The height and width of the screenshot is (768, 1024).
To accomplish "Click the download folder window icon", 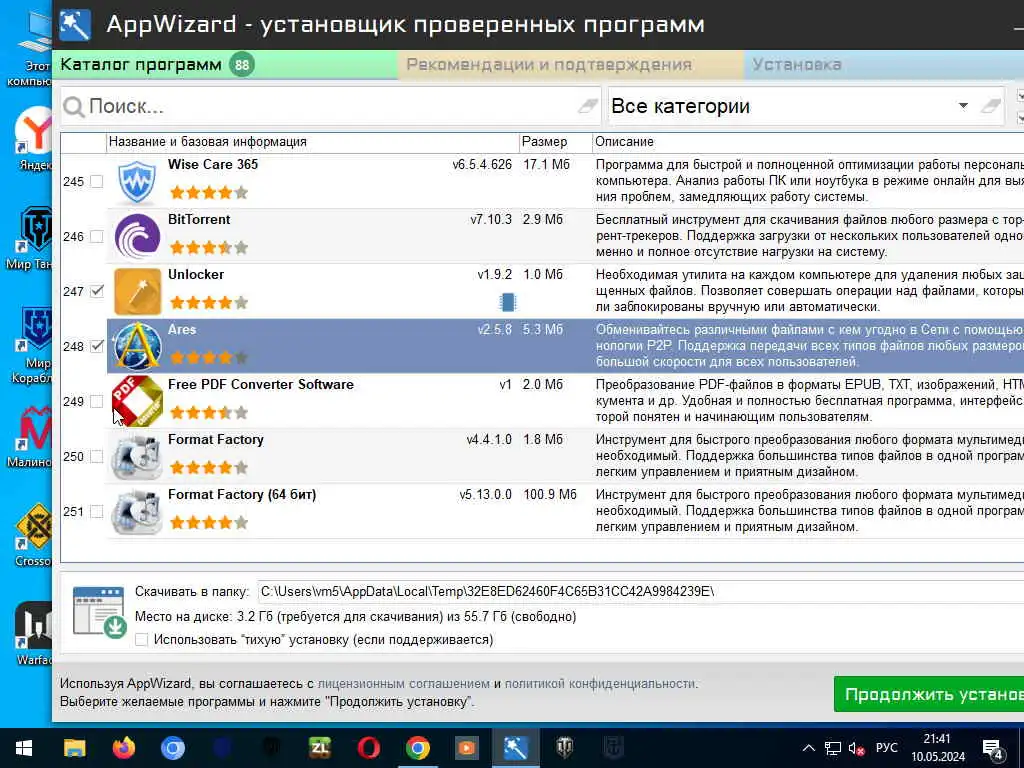I will pos(99,611).
